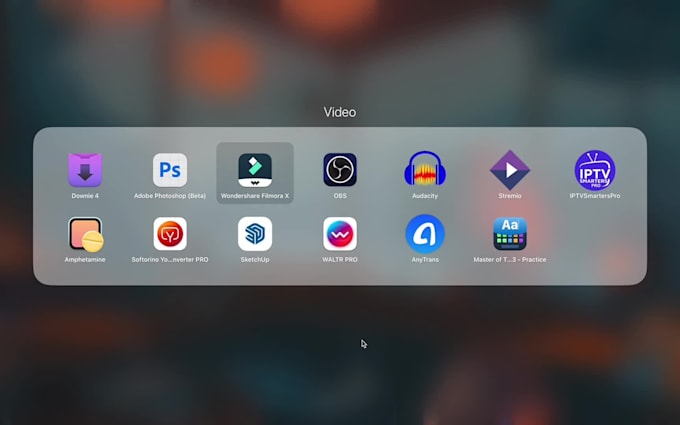
Task: Open Softorino YouTube Converter PRO icon
Action: coord(170,234)
